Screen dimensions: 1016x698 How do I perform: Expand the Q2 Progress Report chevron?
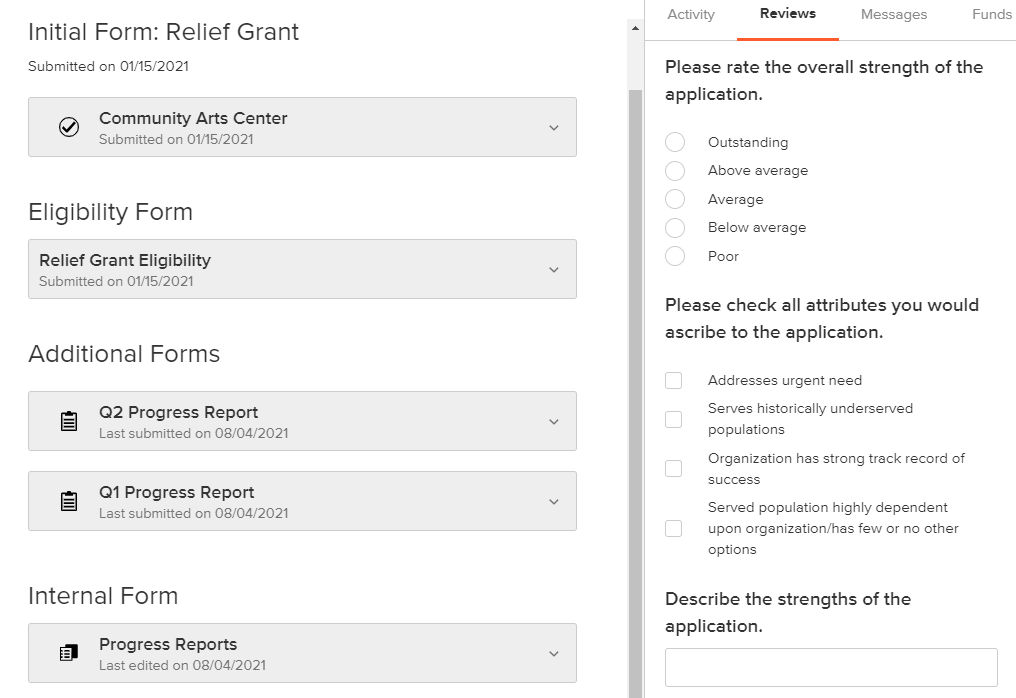pyautogui.click(x=554, y=422)
